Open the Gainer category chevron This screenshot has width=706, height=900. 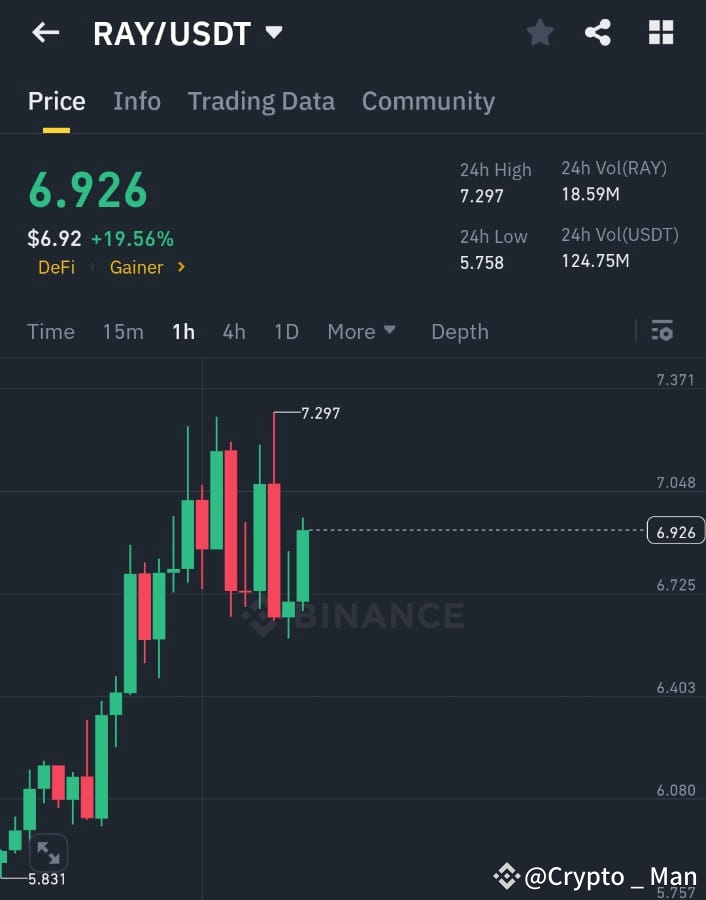pyautogui.click(x=183, y=267)
